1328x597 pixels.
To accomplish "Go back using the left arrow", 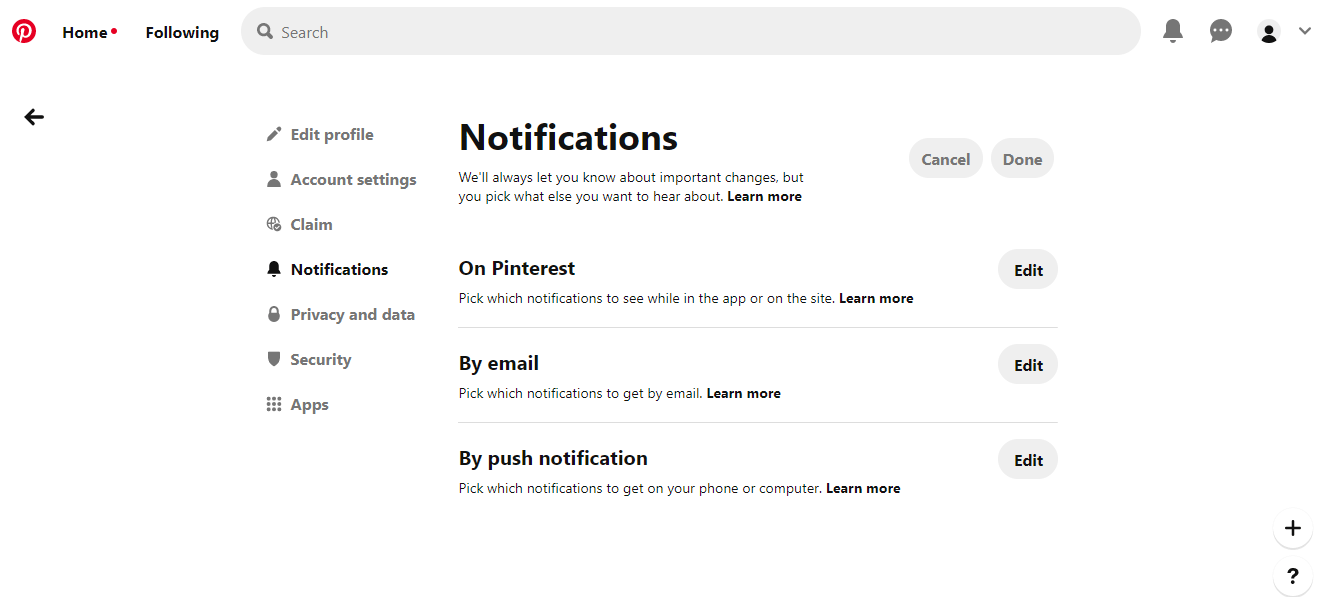I will click(x=34, y=117).
